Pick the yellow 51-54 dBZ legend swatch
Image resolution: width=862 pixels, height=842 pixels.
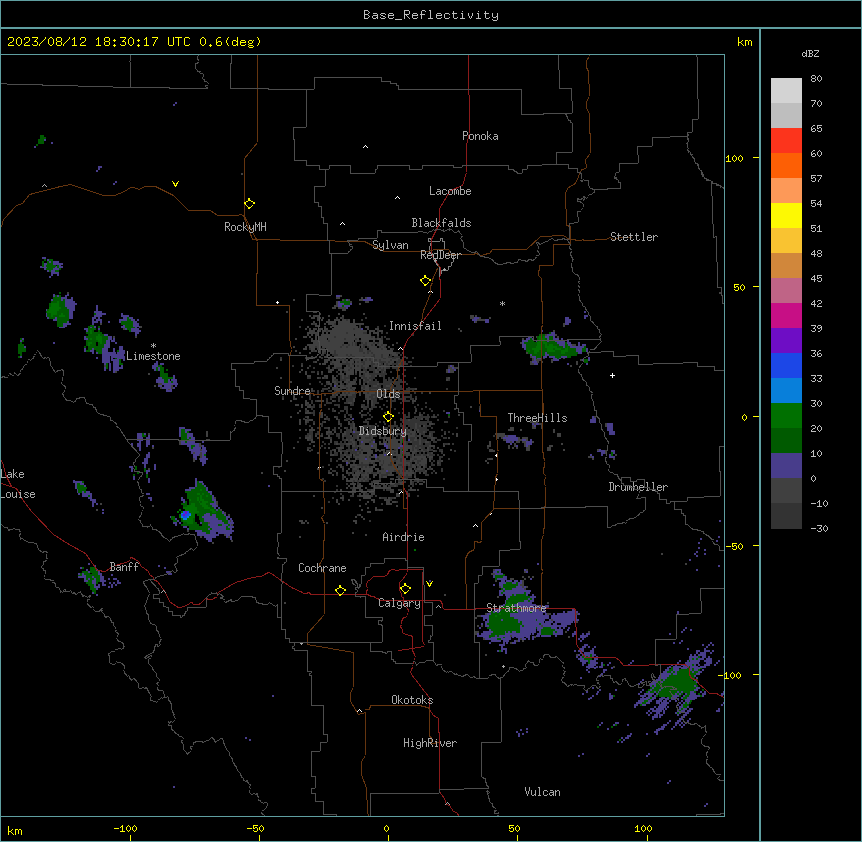786,215
